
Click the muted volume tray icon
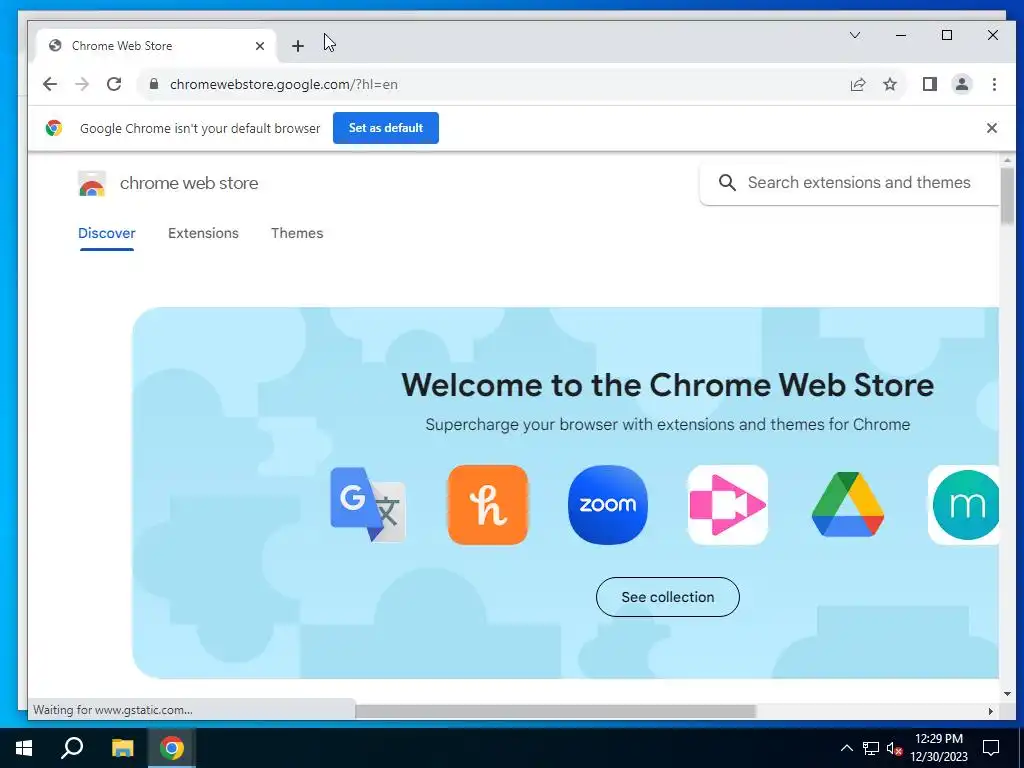[x=894, y=748]
